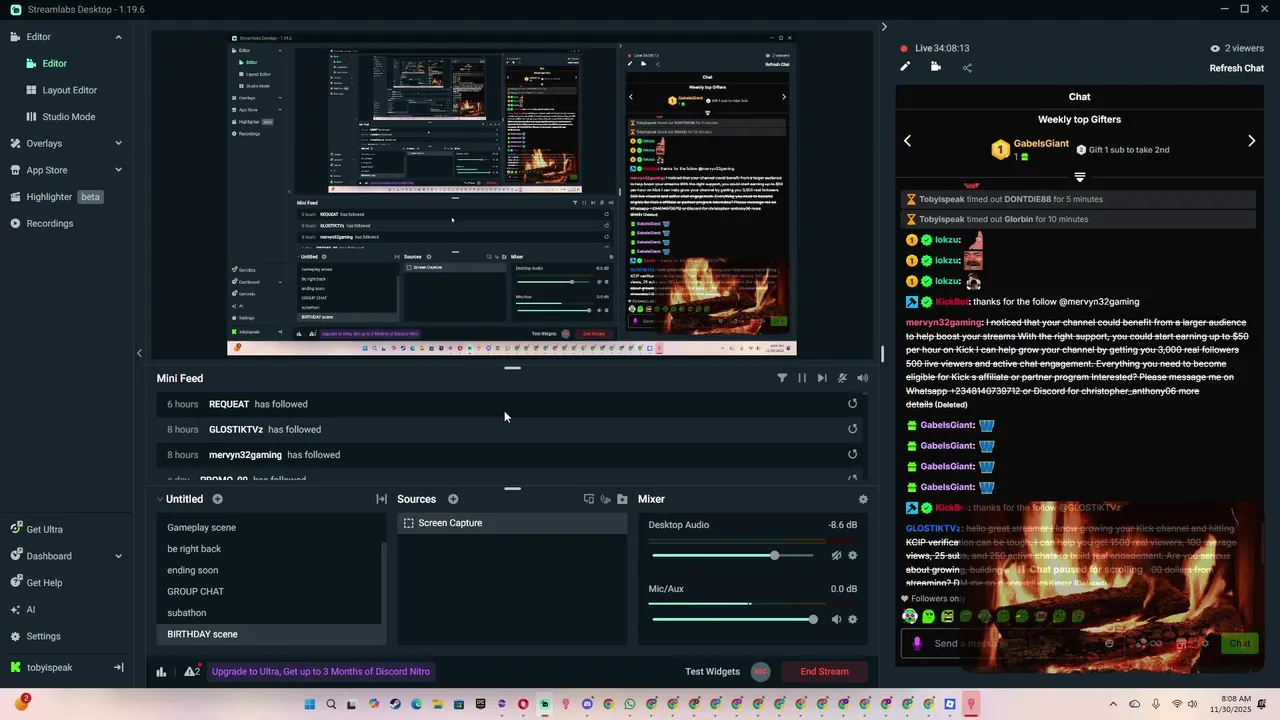Adjust the Desktop Audio volume slider
The height and width of the screenshot is (720, 1280).
(734, 555)
